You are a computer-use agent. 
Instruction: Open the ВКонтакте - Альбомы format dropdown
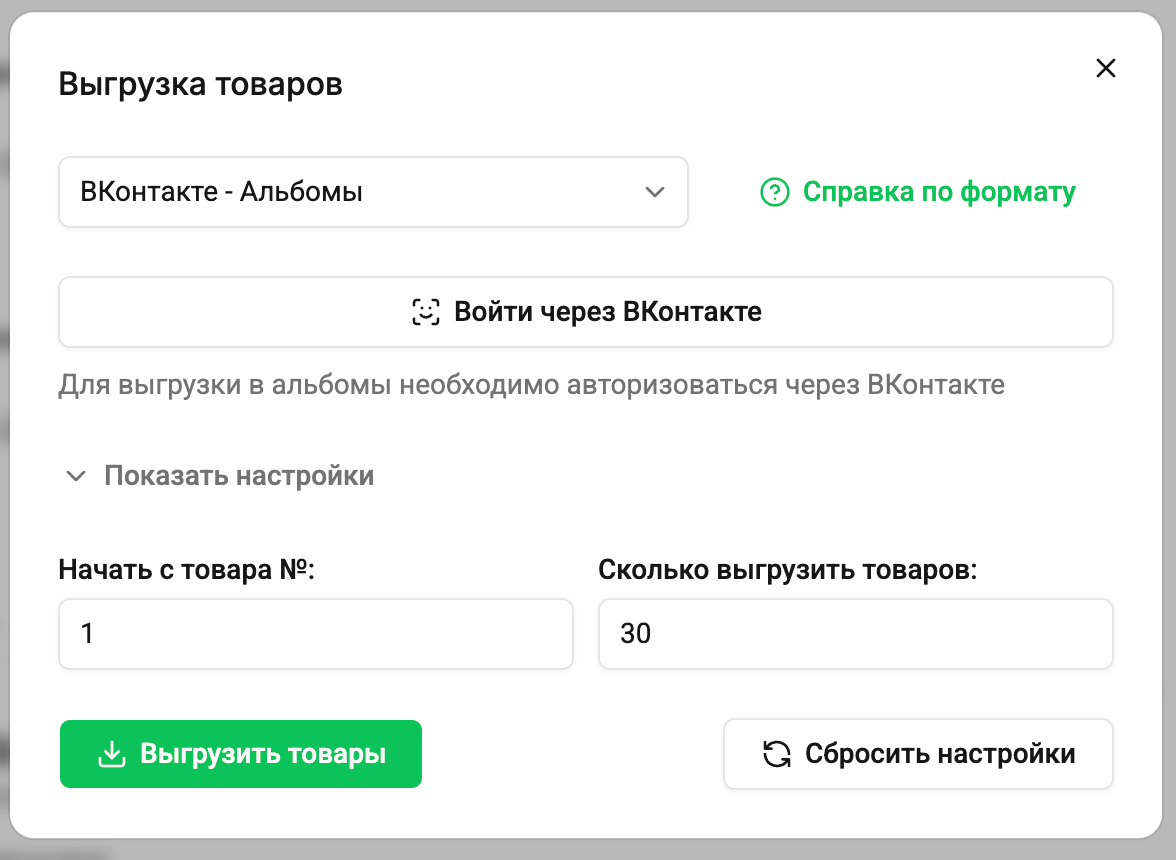(374, 192)
